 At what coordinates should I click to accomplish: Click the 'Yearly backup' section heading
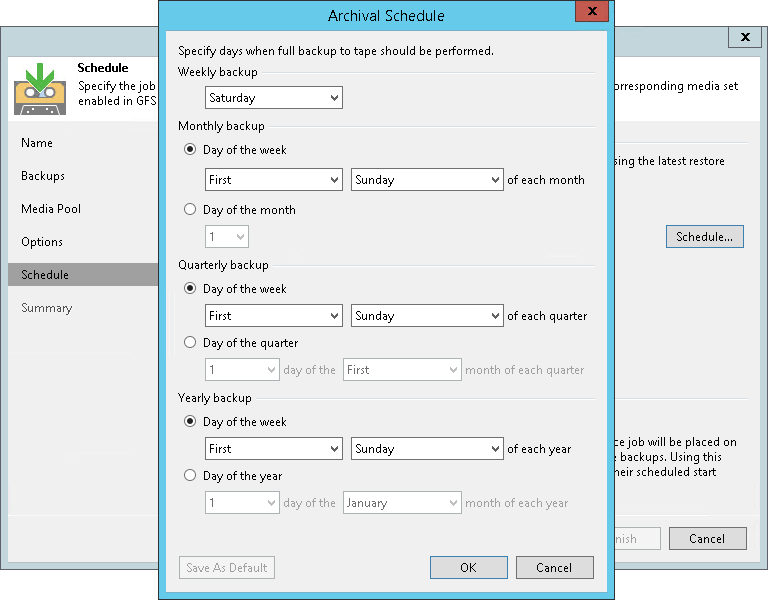point(215,398)
